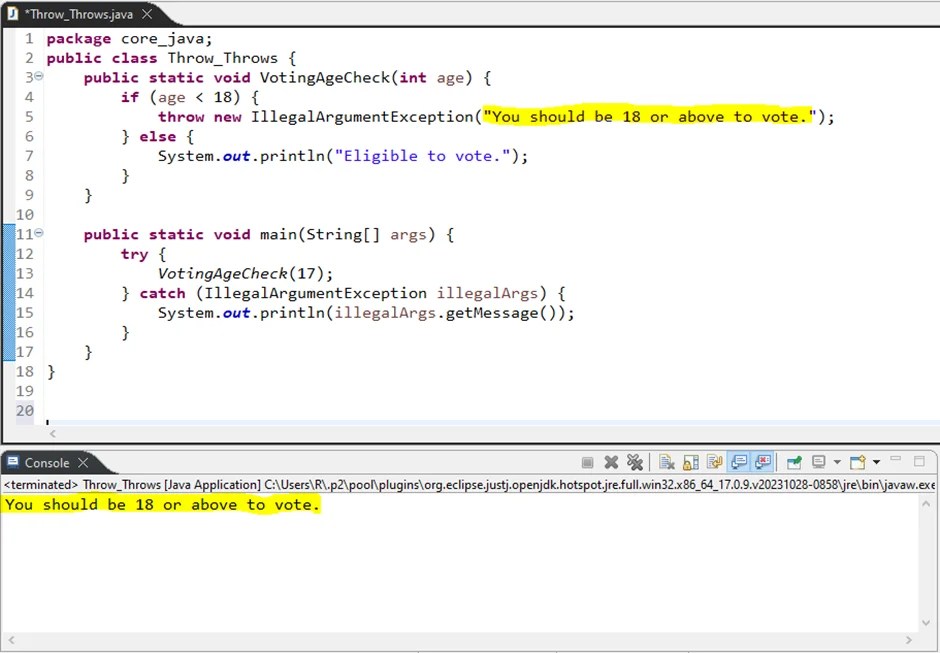Screen dimensions: 940x653
Task: Click highlighted string literal on line 5
Action: click(x=650, y=117)
